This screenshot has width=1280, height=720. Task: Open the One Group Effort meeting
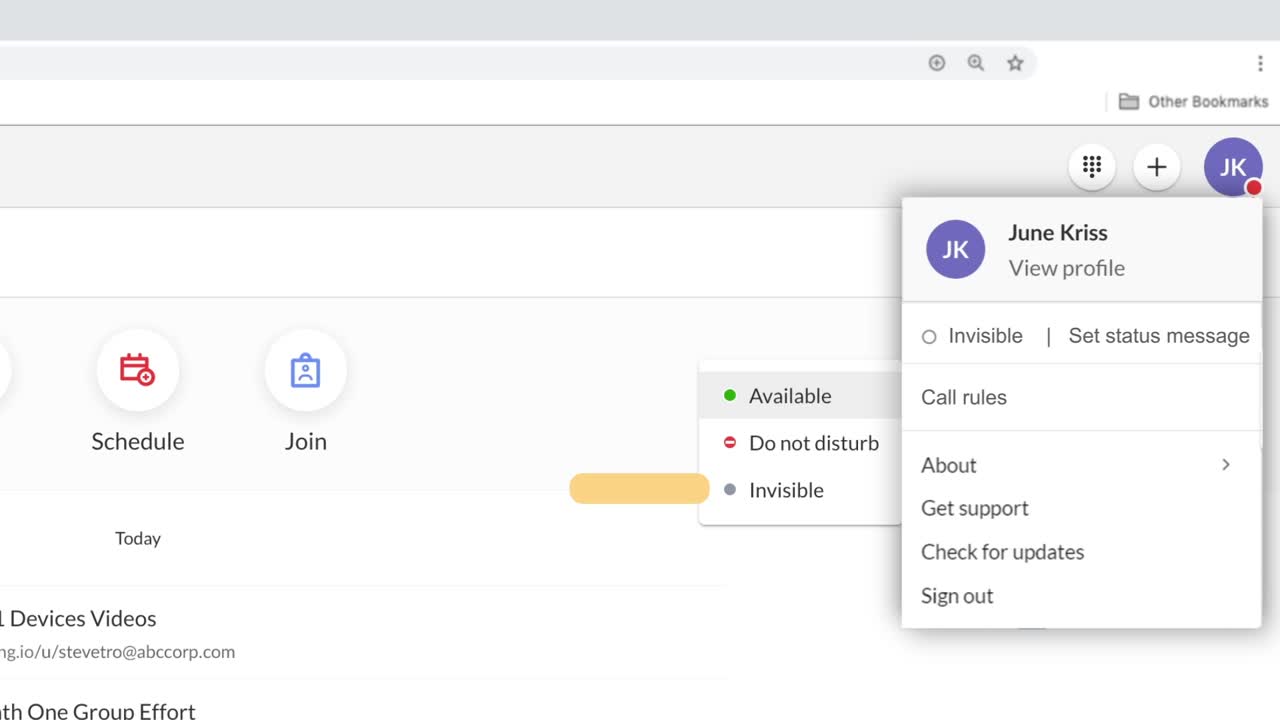(x=97, y=711)
